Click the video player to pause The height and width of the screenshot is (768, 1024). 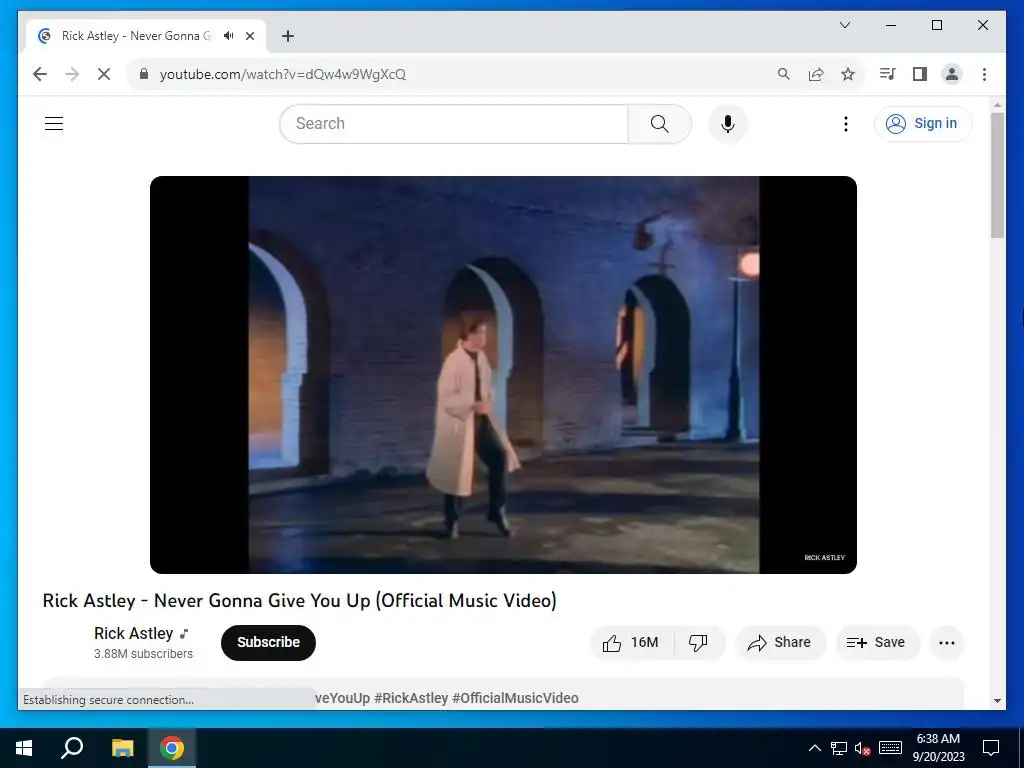(x=503, y=374)
